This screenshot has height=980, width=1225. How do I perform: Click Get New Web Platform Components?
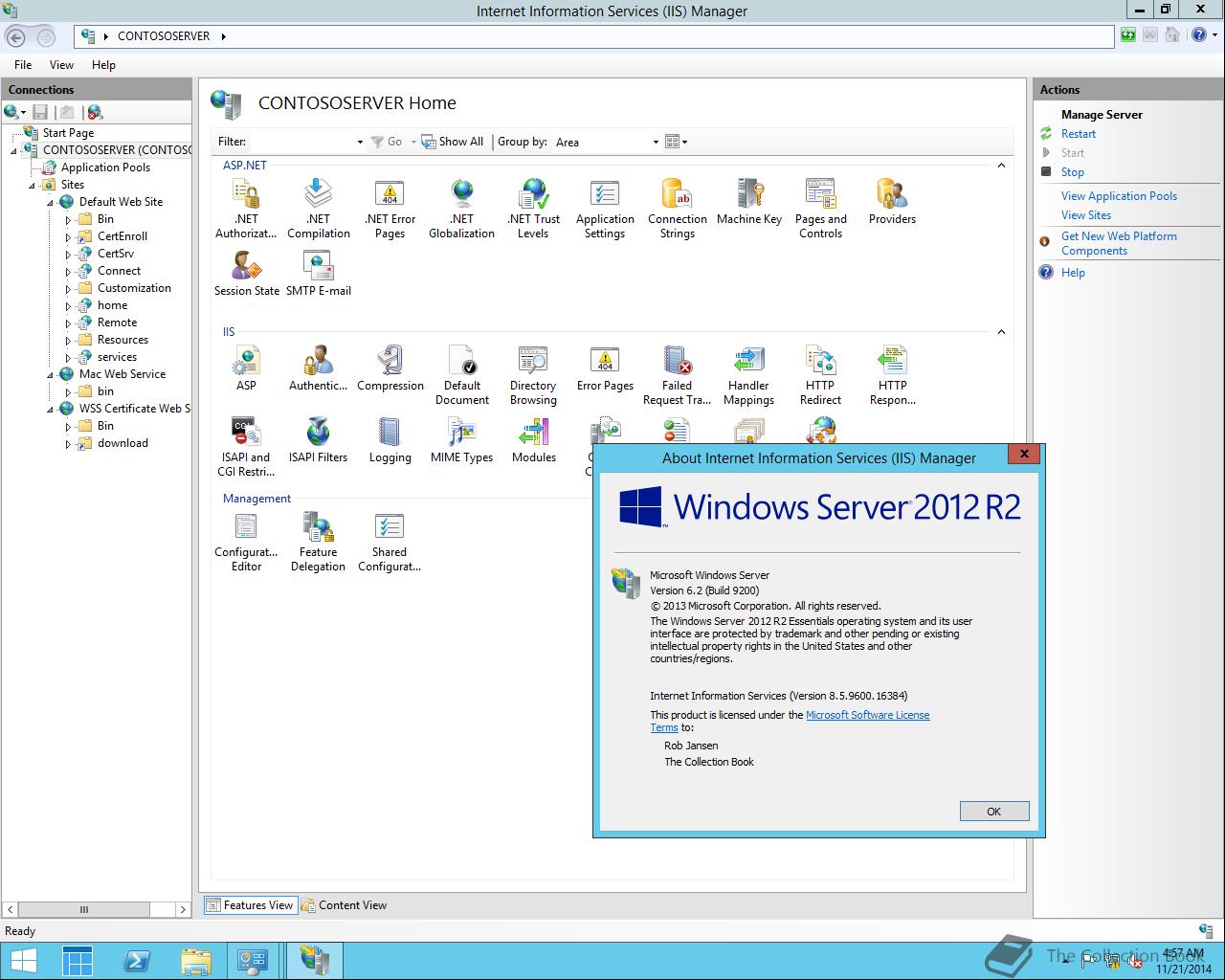(1119, 243)
